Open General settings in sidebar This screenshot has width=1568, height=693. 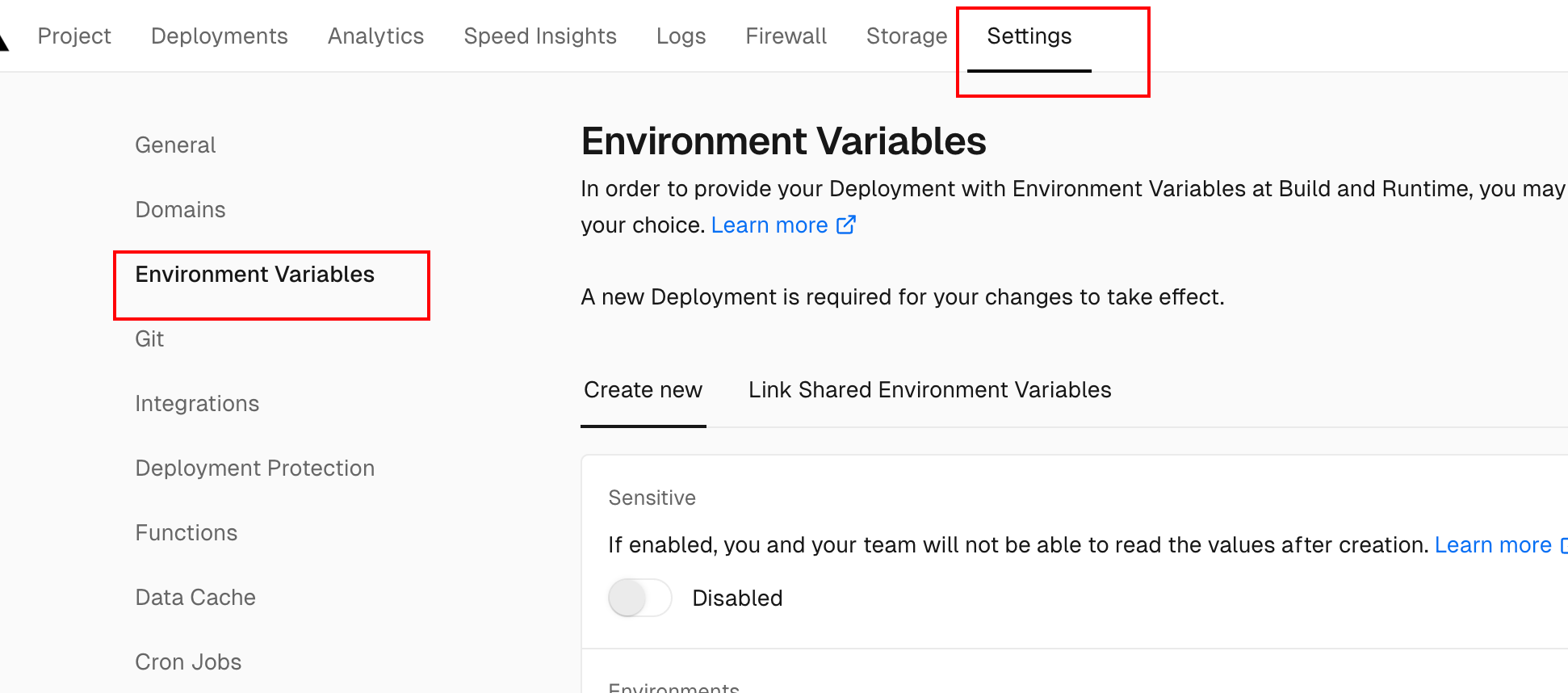point(175,145)
